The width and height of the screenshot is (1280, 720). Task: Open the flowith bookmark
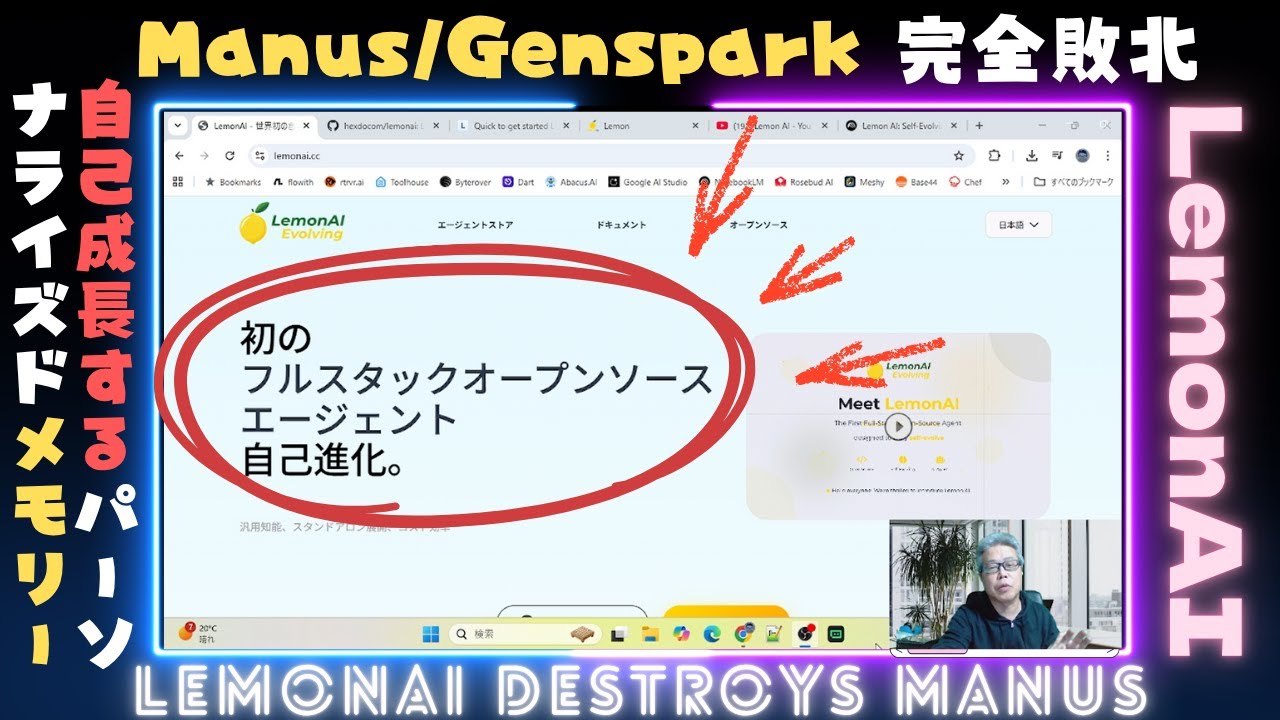pos(292,182)
